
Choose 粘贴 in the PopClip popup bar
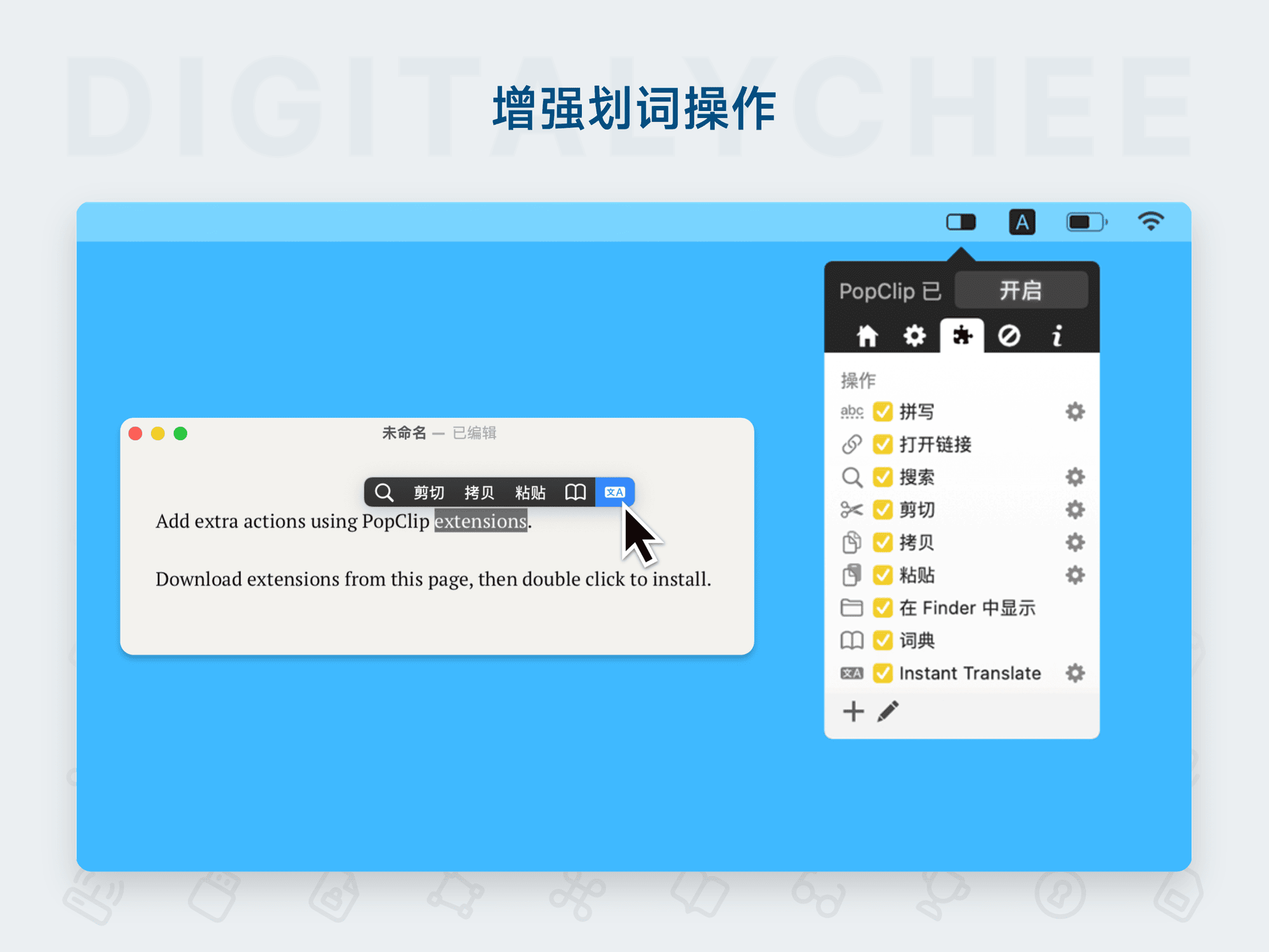click(x=530, y=493)
